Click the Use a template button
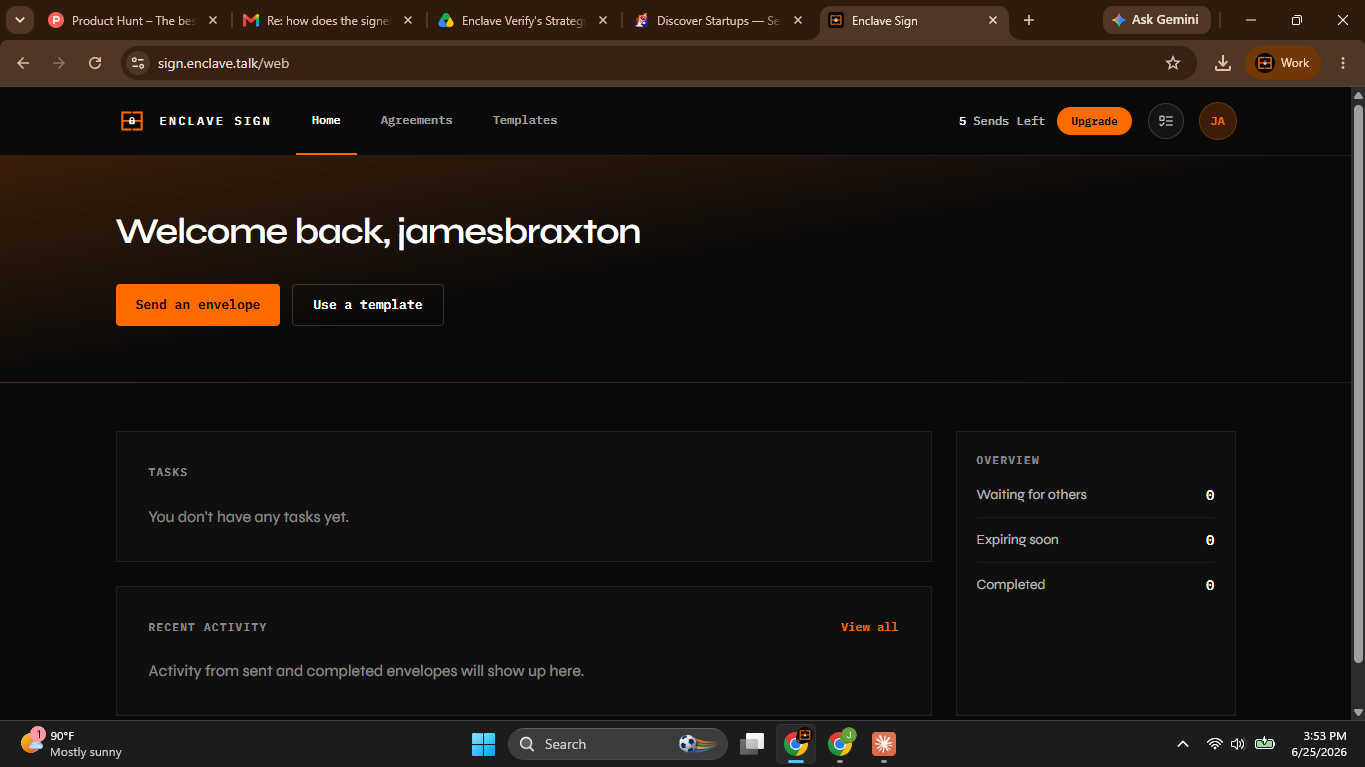 tap(368, 305)
